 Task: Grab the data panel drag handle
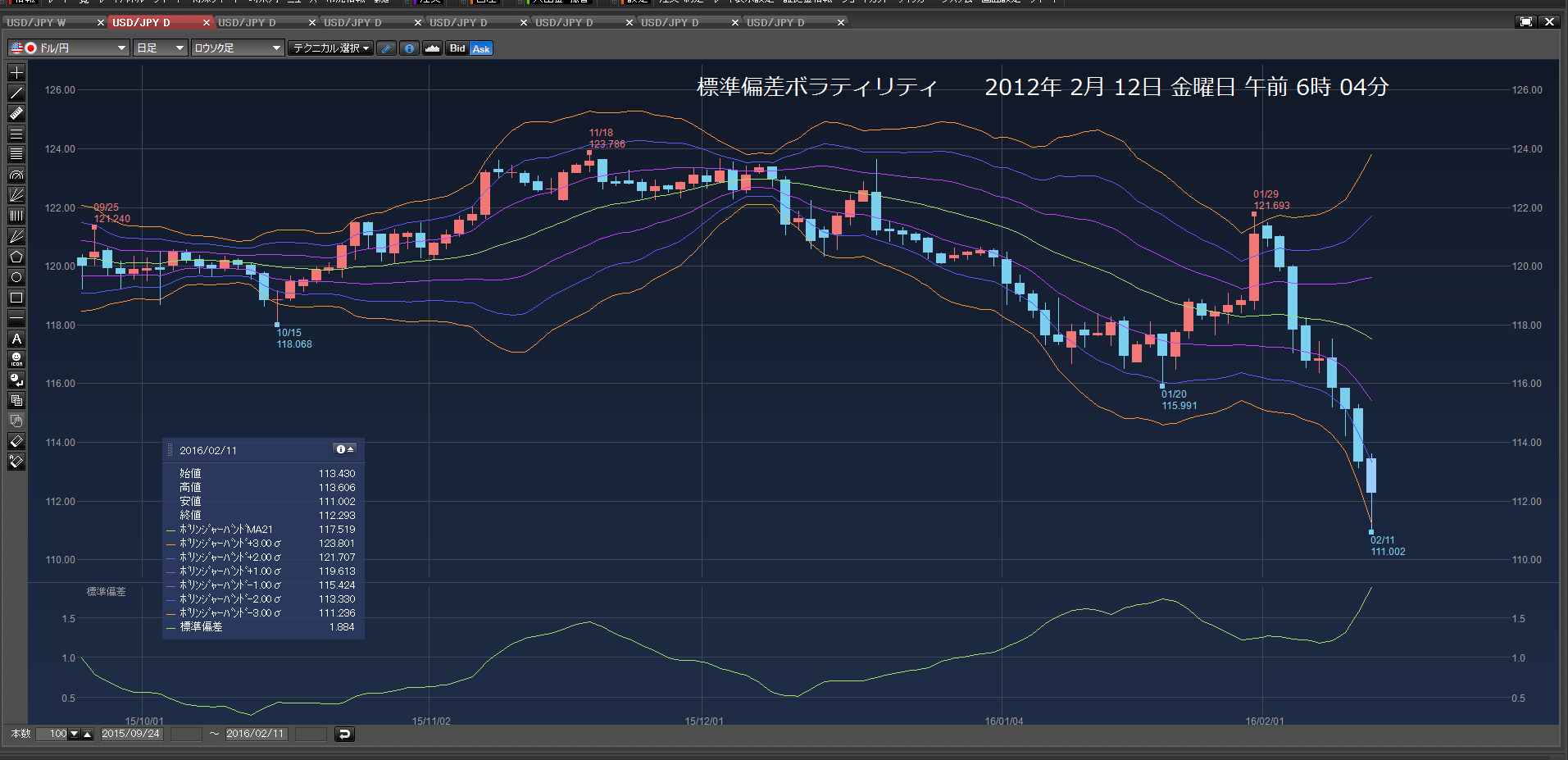[x=170, y=449]
